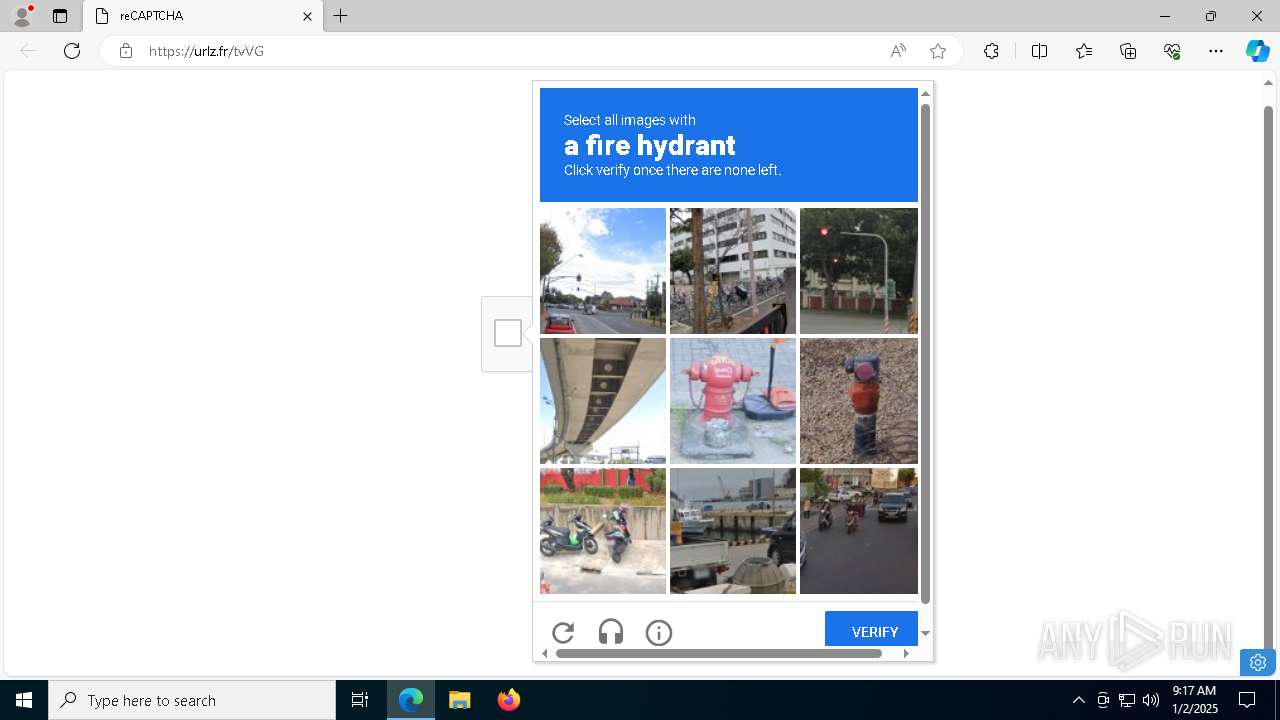Viewport: 1280px width, 720px height.
Task: Select the harbor with truck tile
Action: tap(733, 531)
